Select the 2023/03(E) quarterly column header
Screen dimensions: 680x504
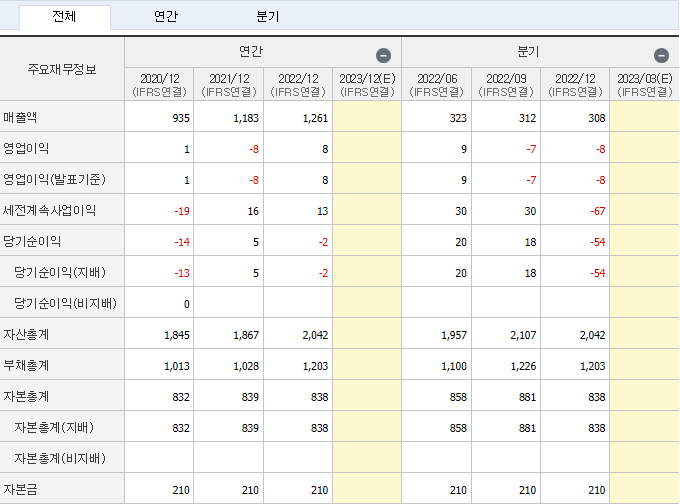coord(644,85)
